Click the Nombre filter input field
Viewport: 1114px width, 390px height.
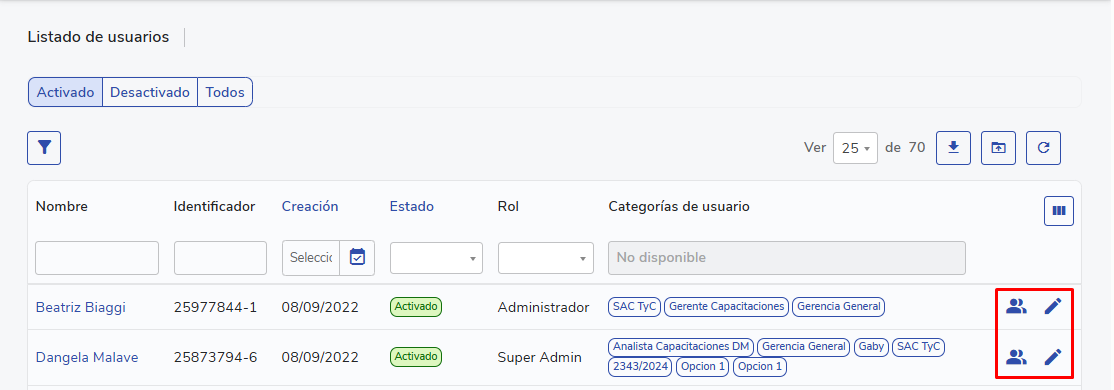tap(97, 258)
